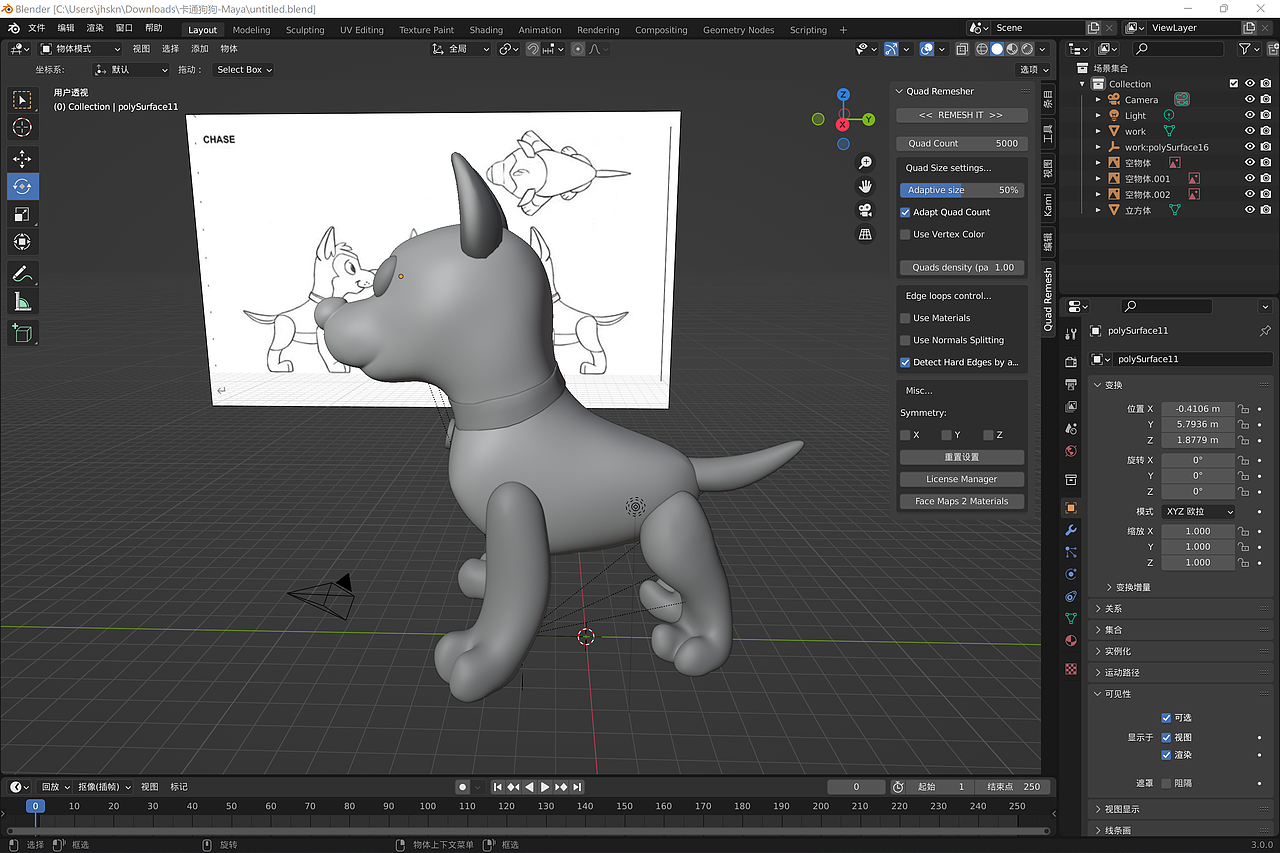This screenshot has width=1280, height=853.
Task: Select the Add Cube tool
Action: pyautogui.click(x=22, y=332)
